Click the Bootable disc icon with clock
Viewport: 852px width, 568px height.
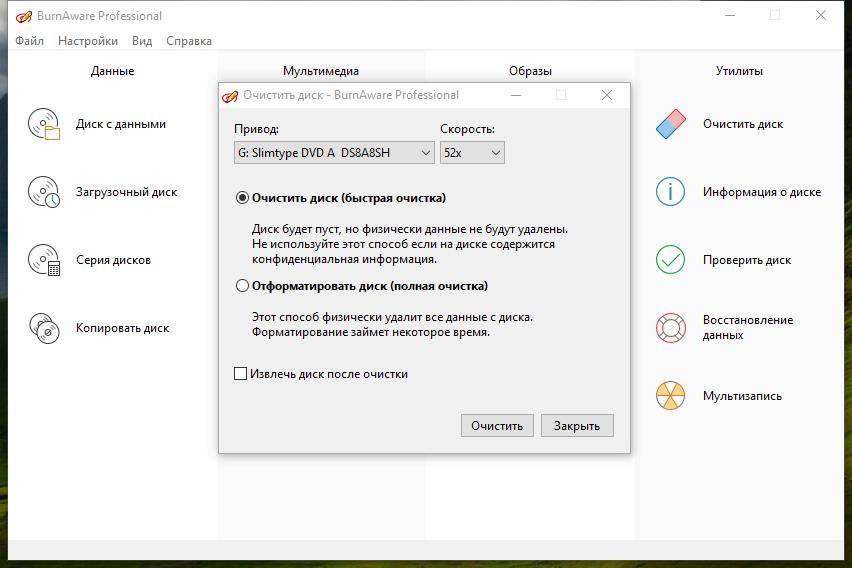click(44, 192)
